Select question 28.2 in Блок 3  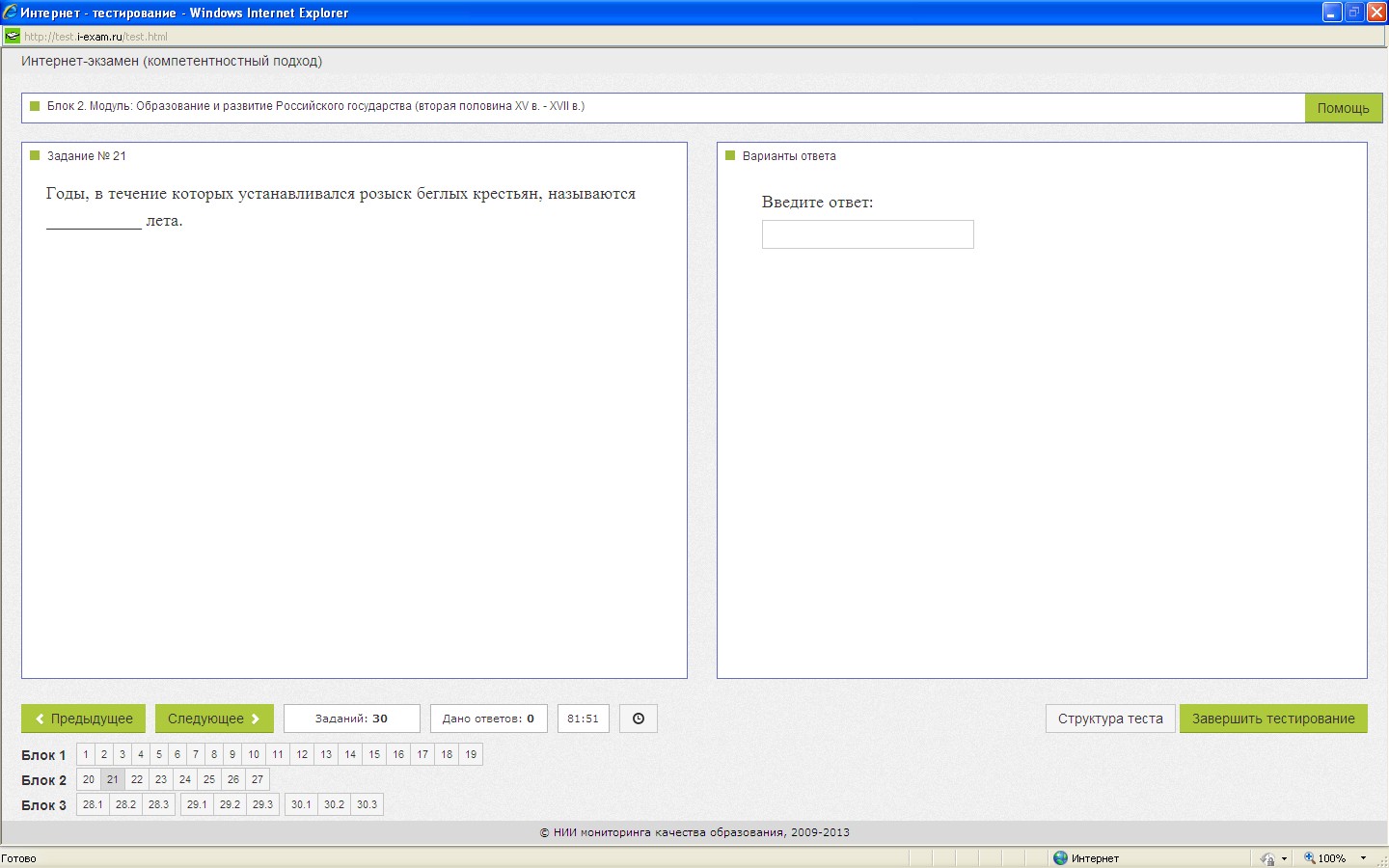125,804
